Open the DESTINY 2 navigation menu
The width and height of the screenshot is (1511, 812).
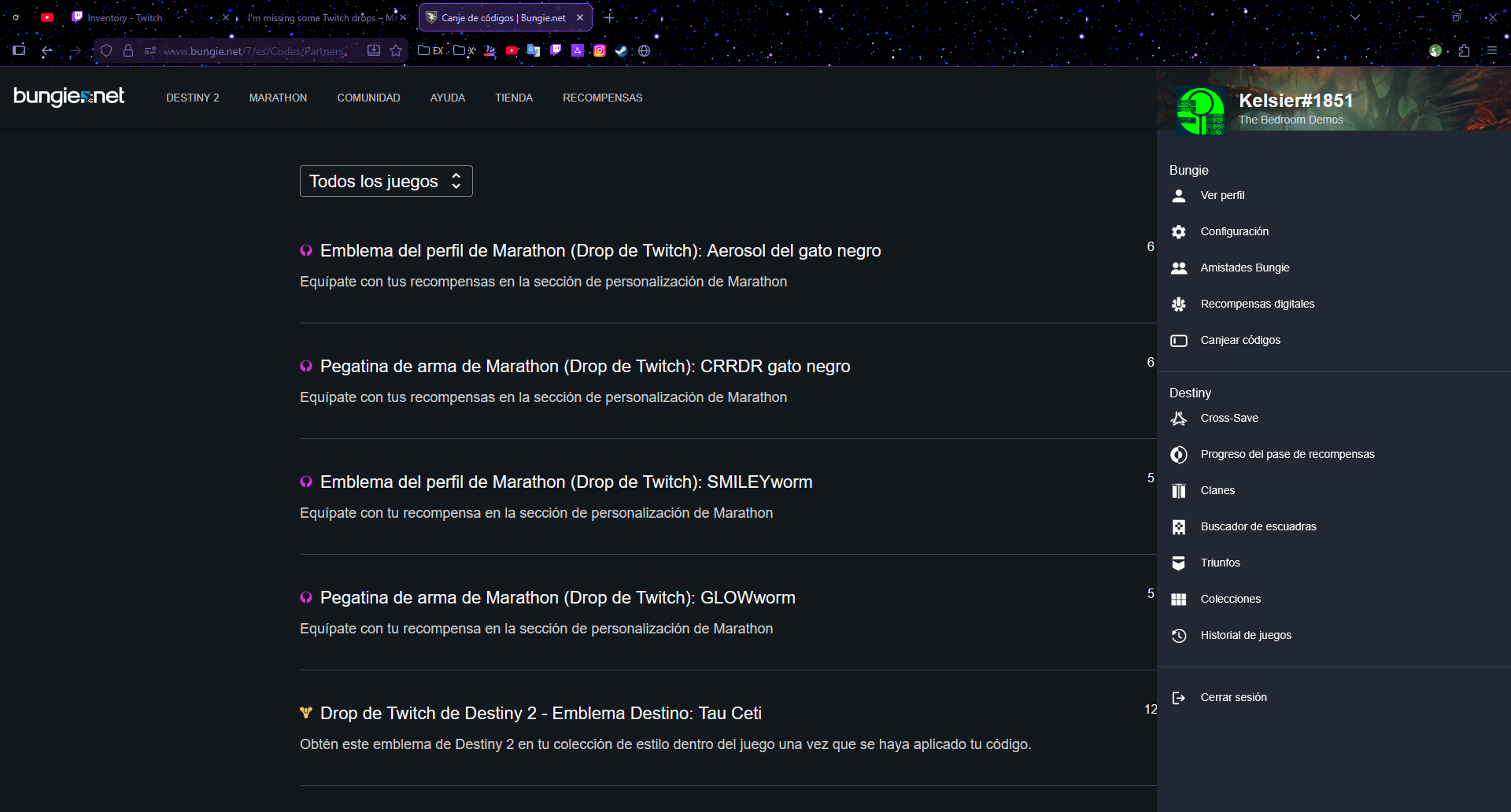192,98
